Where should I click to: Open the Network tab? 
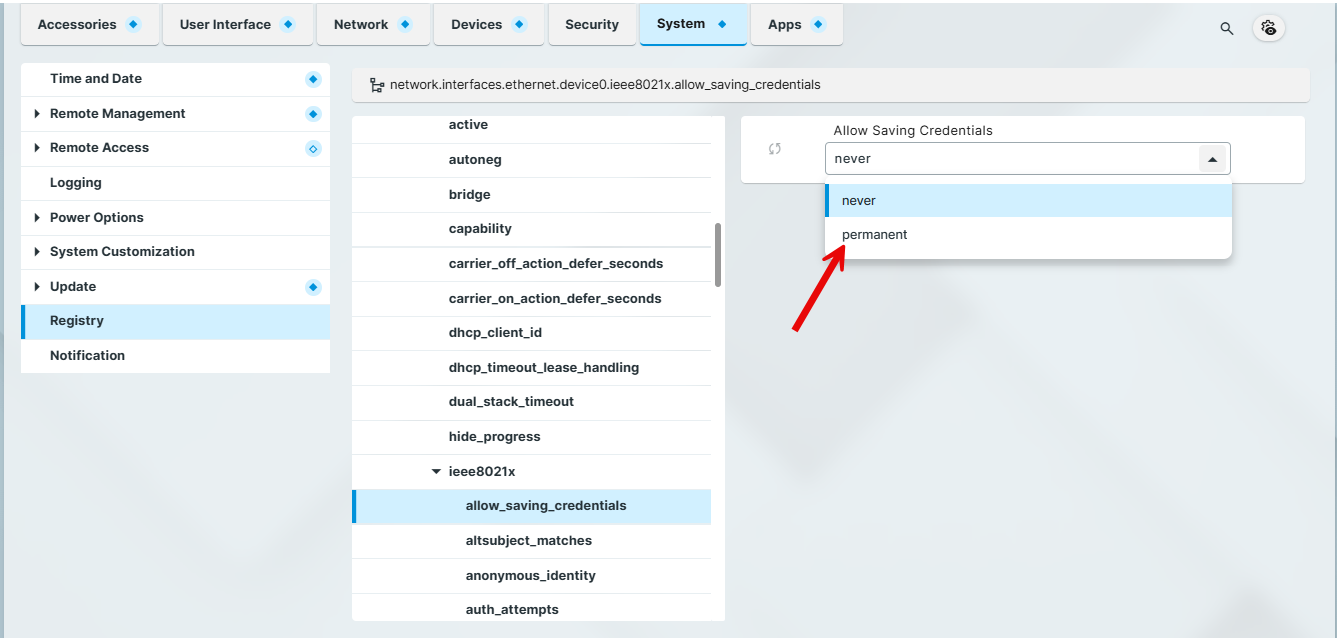point(361,25)
